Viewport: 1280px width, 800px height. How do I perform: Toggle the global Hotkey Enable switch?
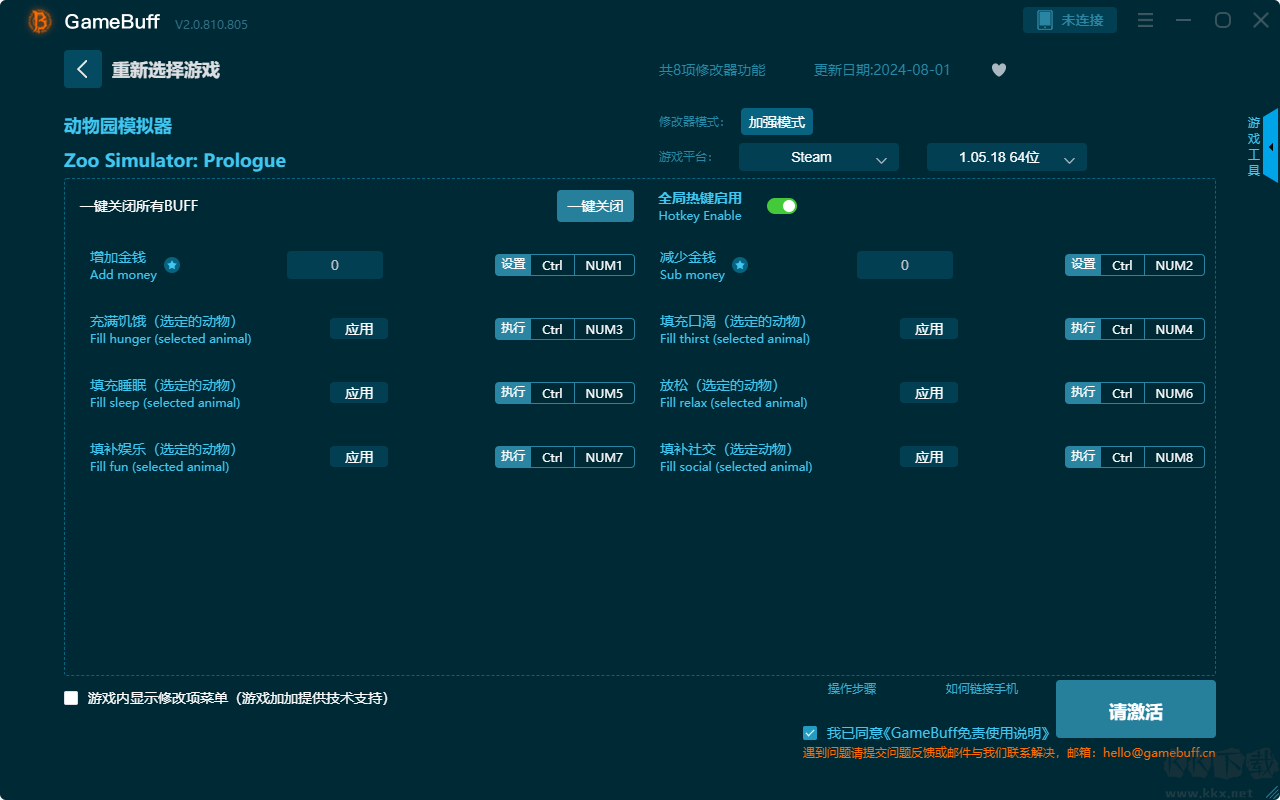(782, 206)
